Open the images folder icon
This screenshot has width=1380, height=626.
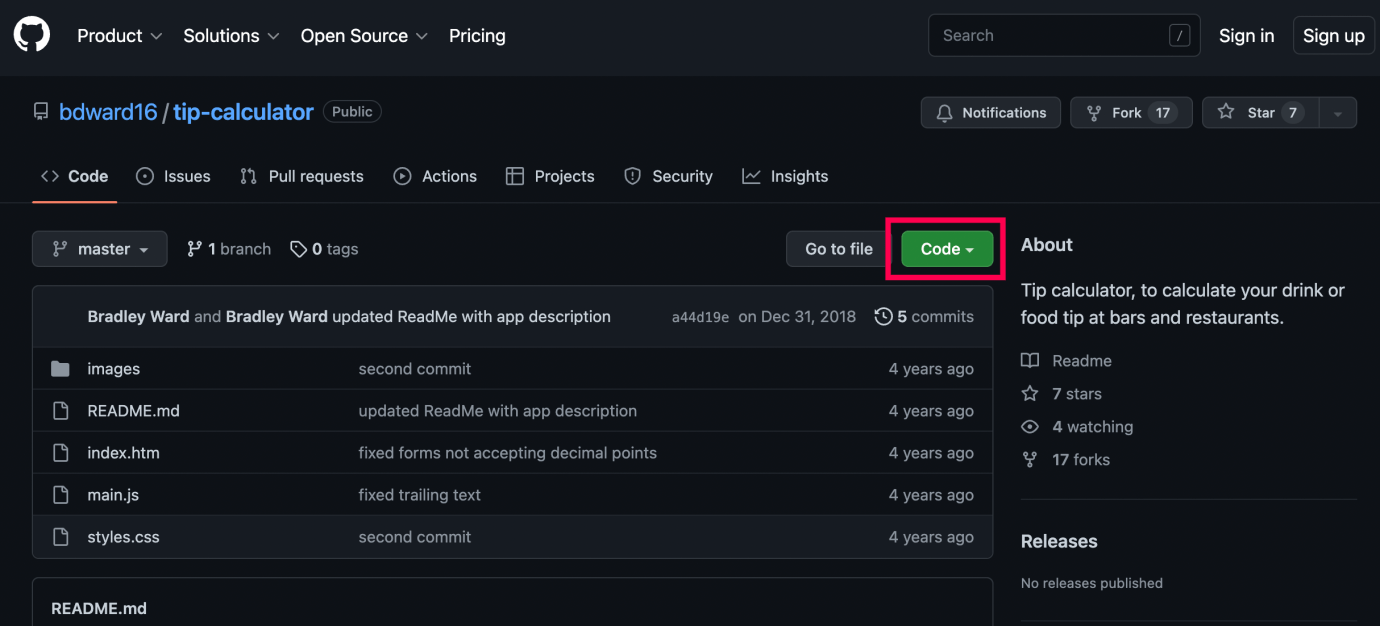(x=60, y=368)
